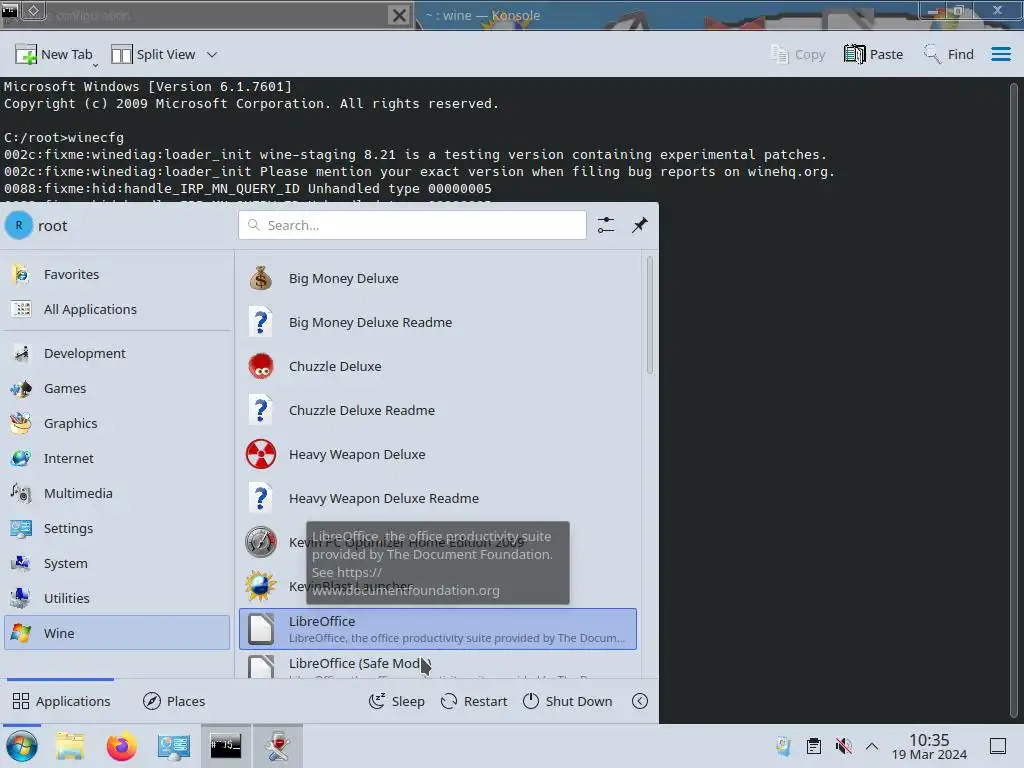Close the Wine configuration window
Screen dimensions: 1024x768
coord(399,15)
